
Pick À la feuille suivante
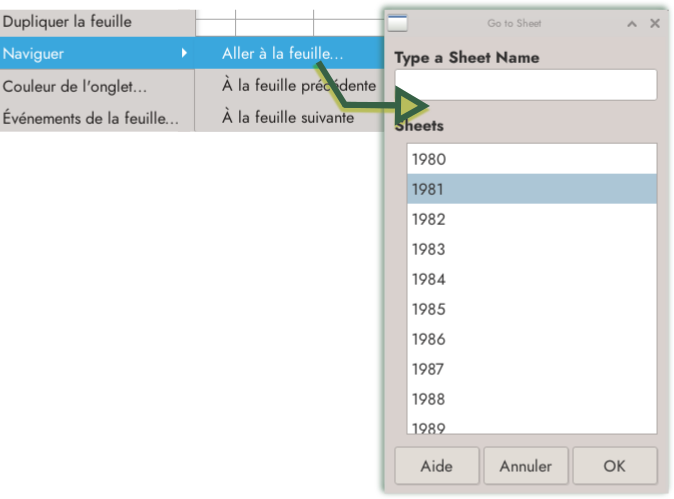pyautogui.click(x=288, y=117)
